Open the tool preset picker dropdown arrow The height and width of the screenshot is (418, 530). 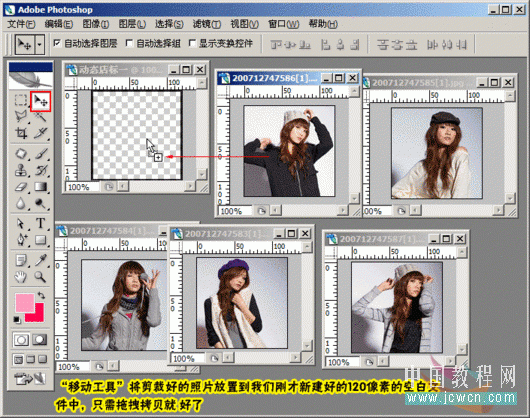click(40, 44)
